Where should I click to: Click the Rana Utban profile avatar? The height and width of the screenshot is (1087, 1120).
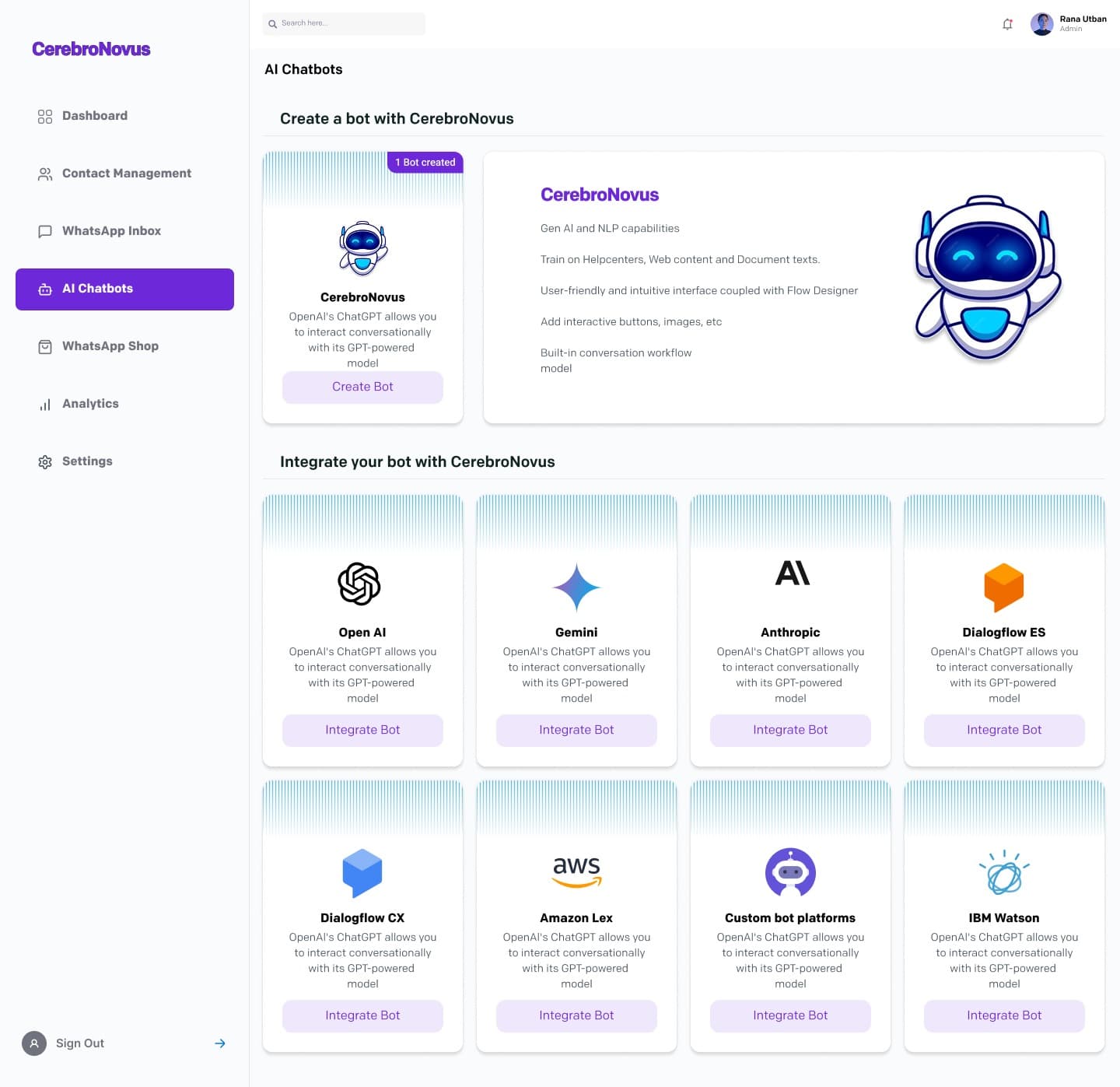pos(1041,24)
